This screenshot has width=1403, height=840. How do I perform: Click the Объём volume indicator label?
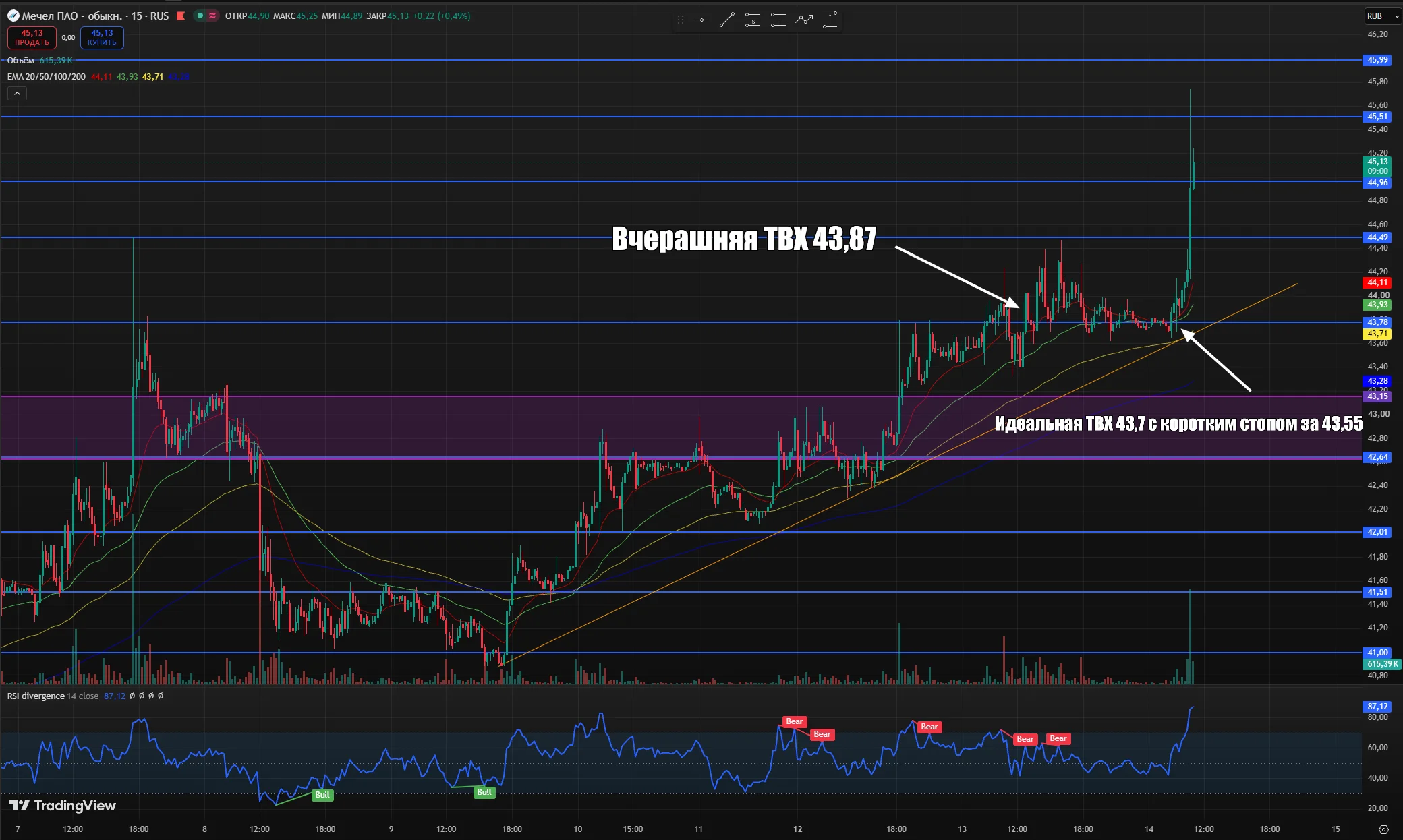coord(21,60)
